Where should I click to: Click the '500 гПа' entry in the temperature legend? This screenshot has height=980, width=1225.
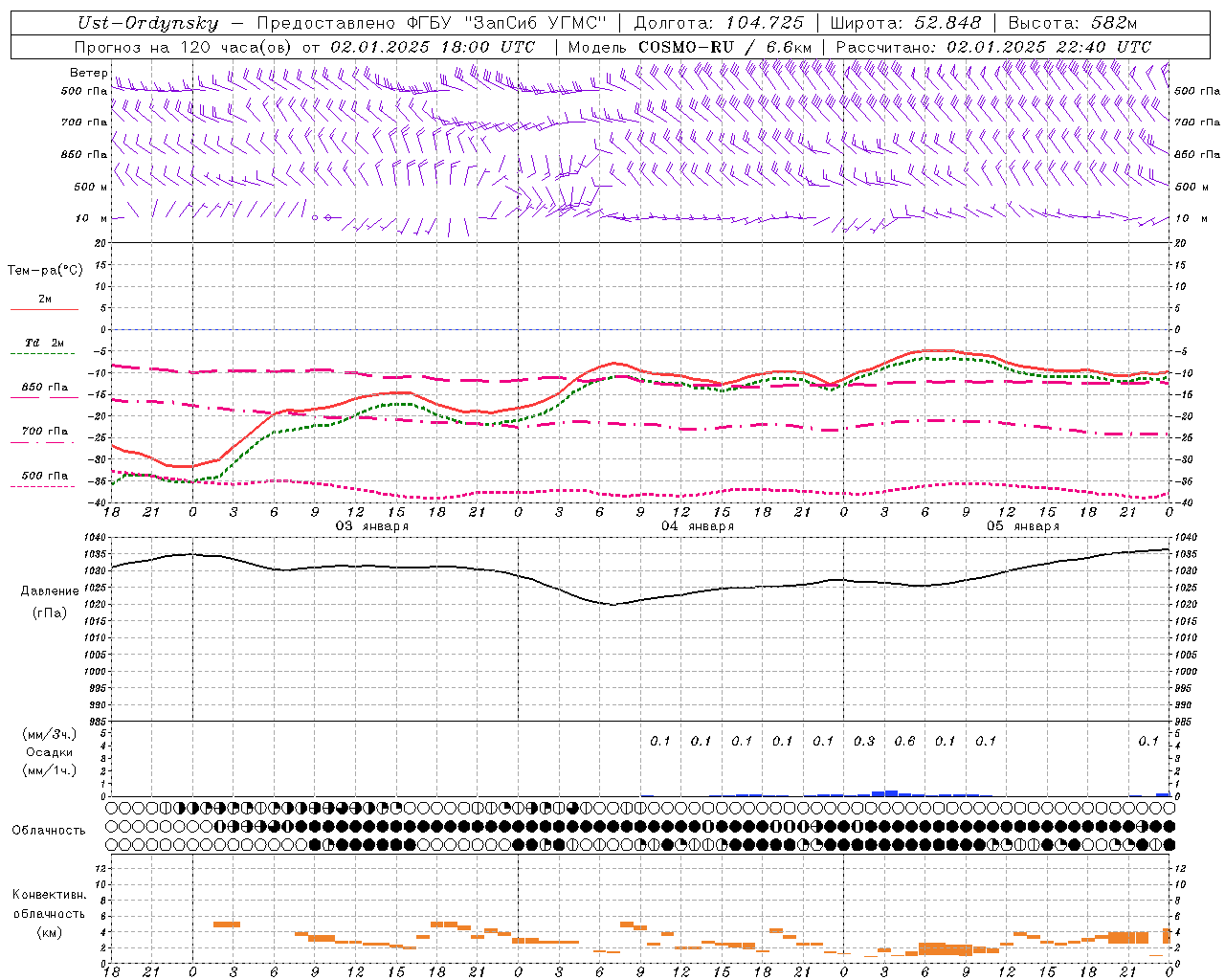(45, 476)
